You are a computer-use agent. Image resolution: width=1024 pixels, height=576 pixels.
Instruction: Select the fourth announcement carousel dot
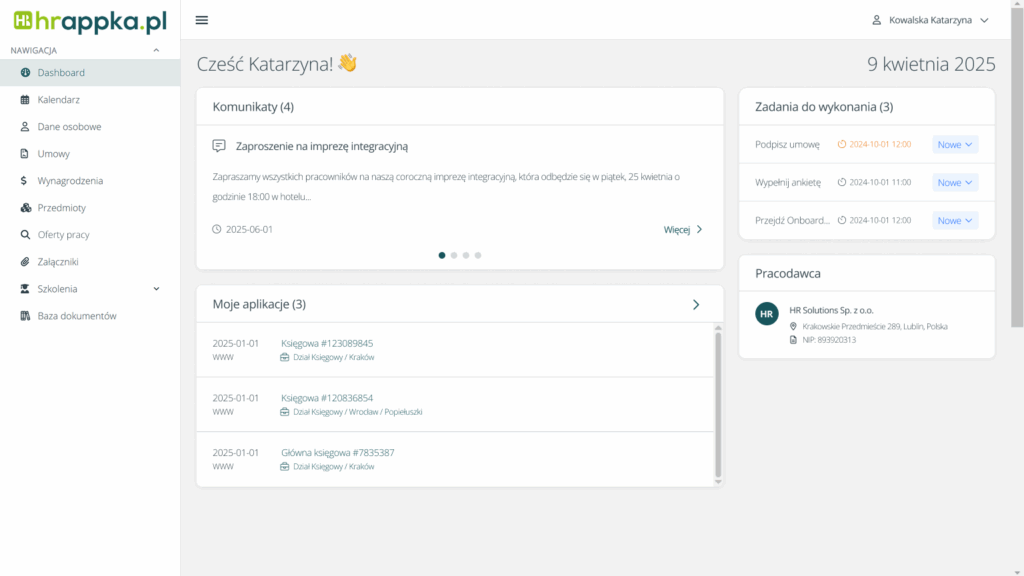point(478,255)
